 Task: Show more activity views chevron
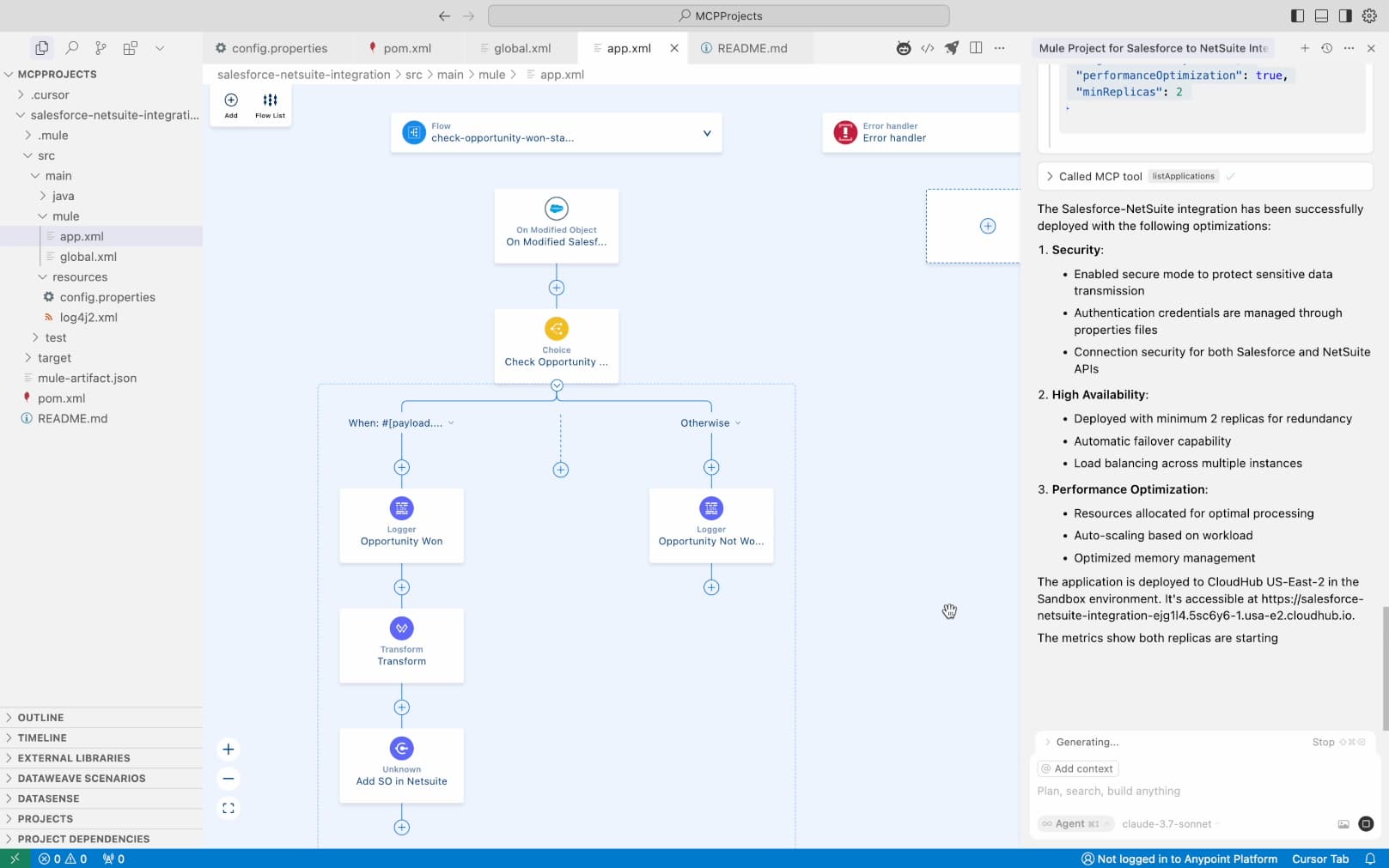(159, 48)
